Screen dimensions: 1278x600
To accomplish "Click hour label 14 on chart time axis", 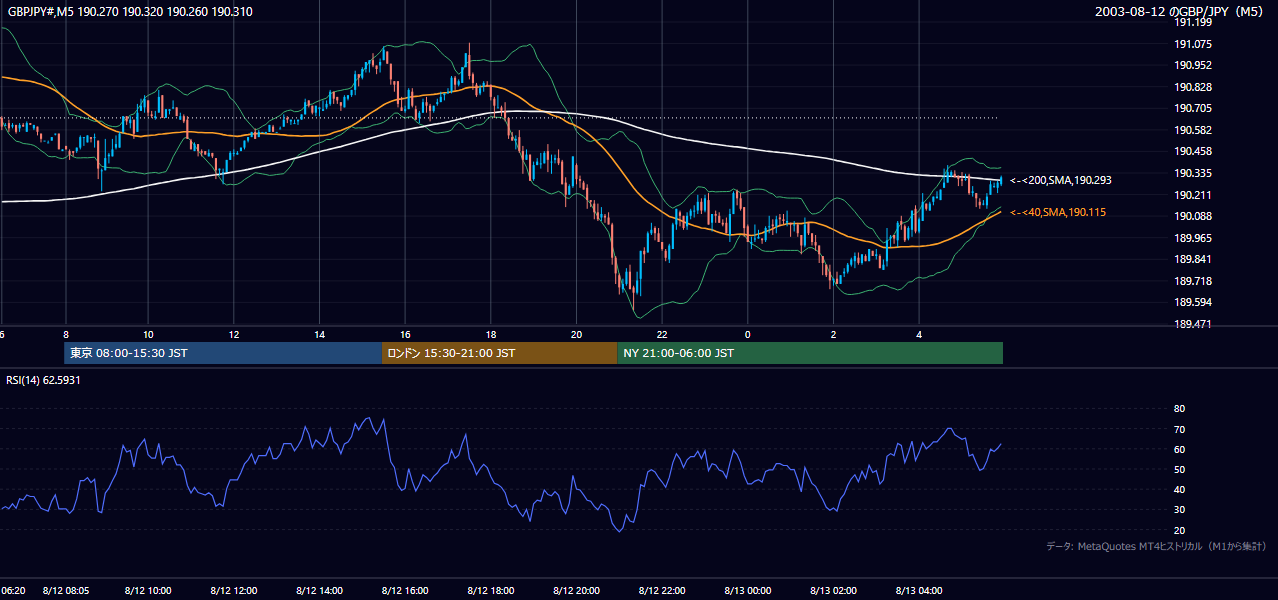I will click(319, 334).
